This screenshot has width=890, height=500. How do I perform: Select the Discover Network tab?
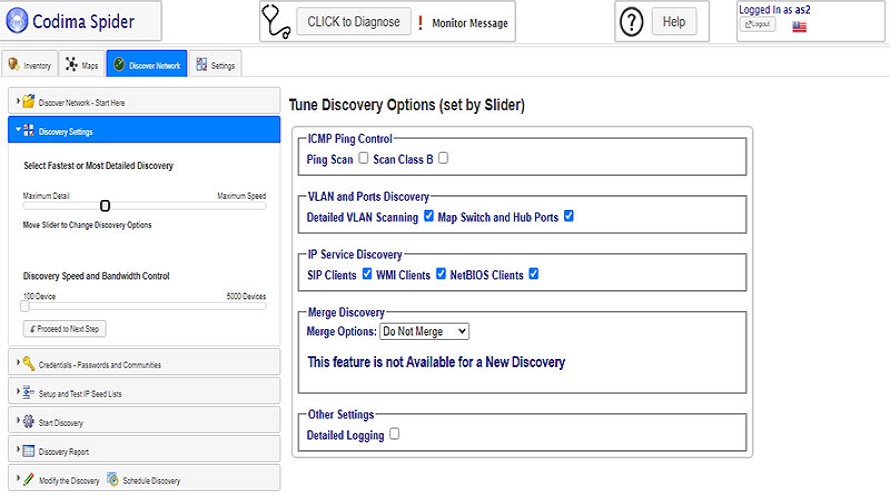pyautogui.click(x=147, y=64)
